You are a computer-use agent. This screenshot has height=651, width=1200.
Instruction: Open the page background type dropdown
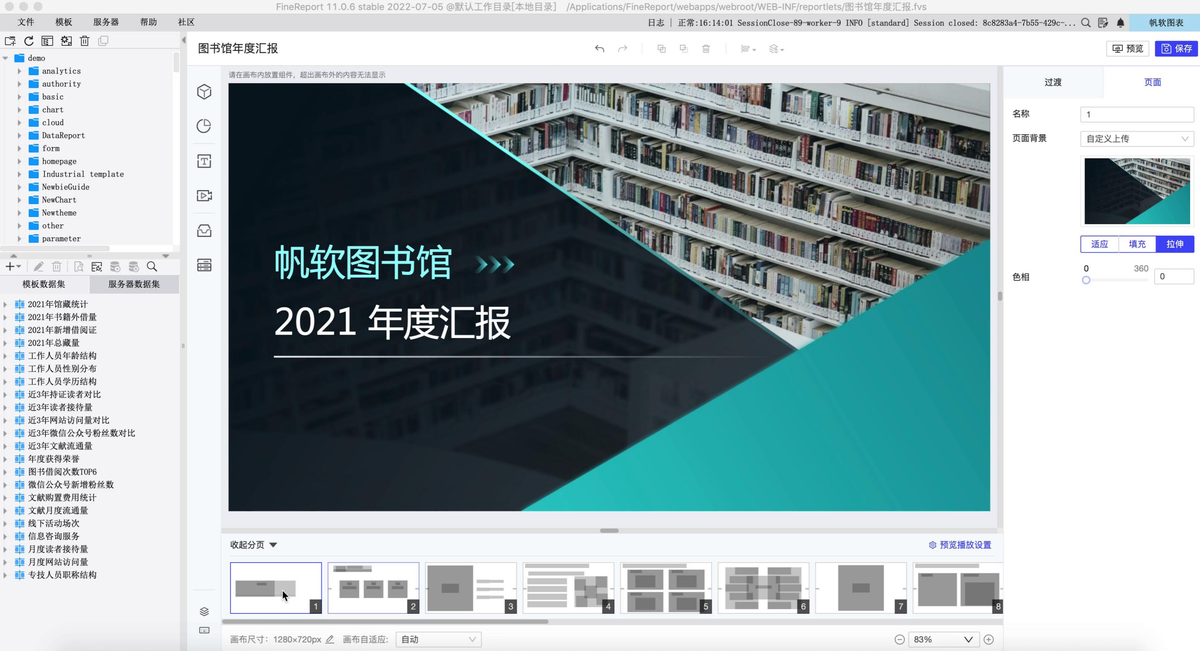(1137, 139)
